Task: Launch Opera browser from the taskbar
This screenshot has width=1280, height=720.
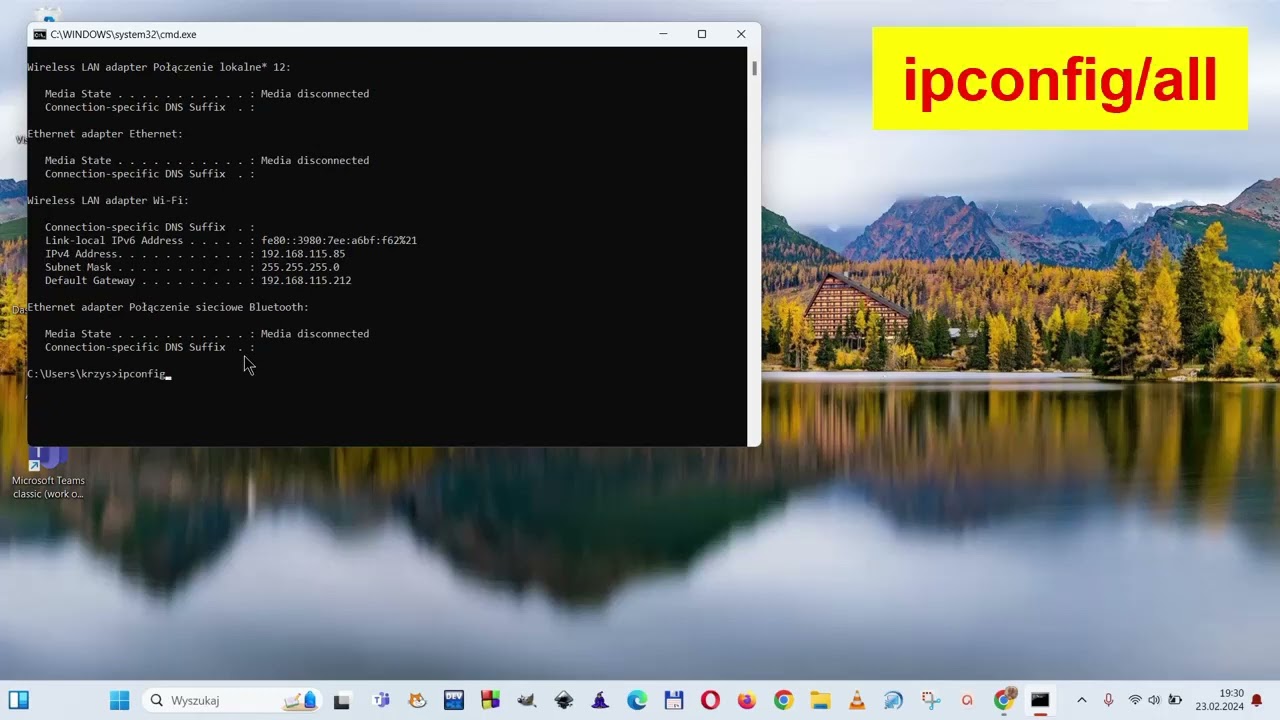Action: pyautogui.click(x=710, y=700)
